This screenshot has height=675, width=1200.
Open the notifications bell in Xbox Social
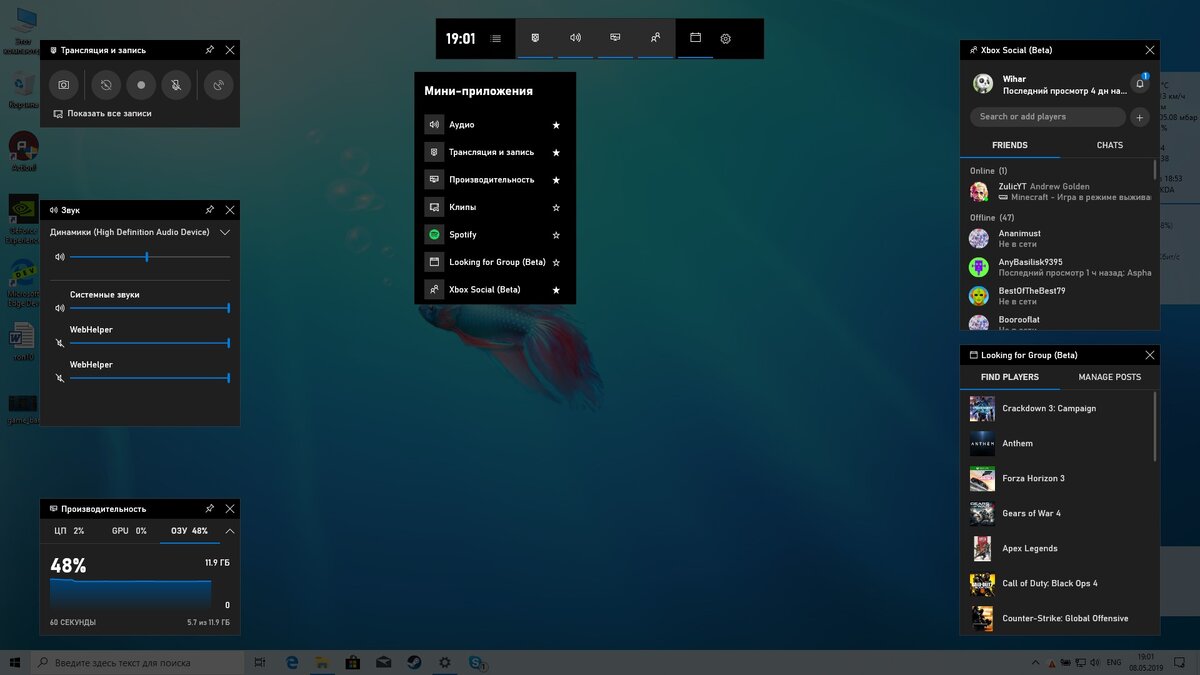(x=1139, y=84)
